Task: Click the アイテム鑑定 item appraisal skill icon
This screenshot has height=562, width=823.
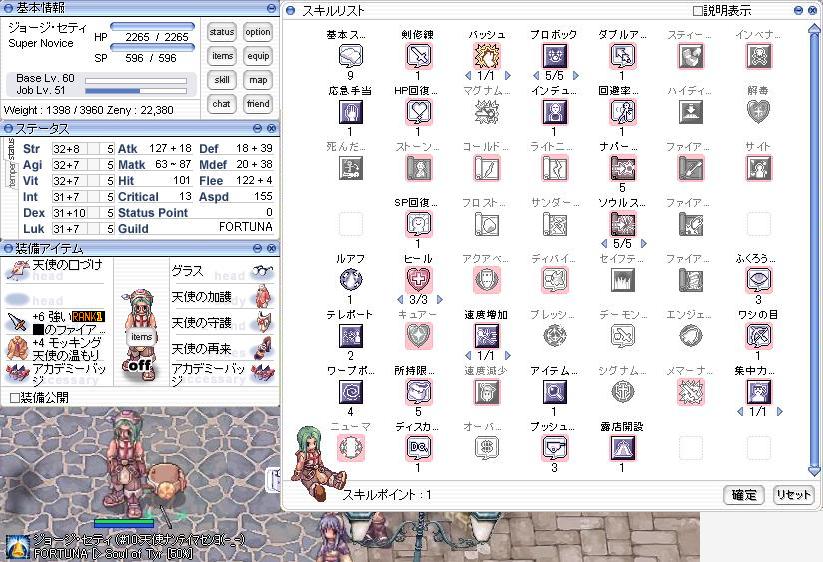Action: [x=554, y=392]
